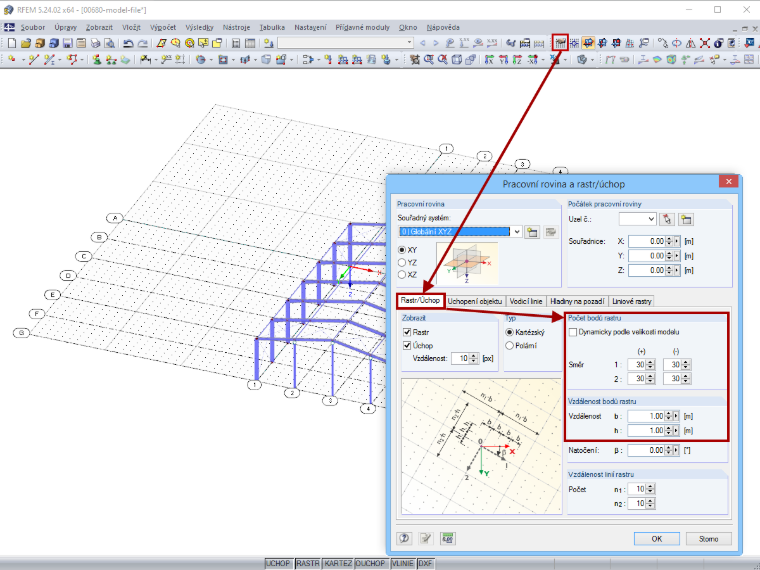The width and height of the screenshot is (760, 570).
Task: Click the model info 'i' sphere icon
Action: tap(718, 43)
